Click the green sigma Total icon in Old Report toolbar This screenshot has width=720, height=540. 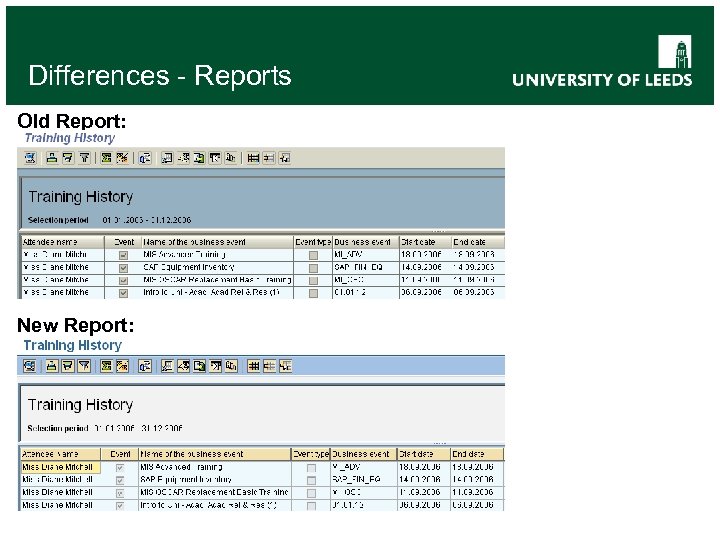pos(107,158)
